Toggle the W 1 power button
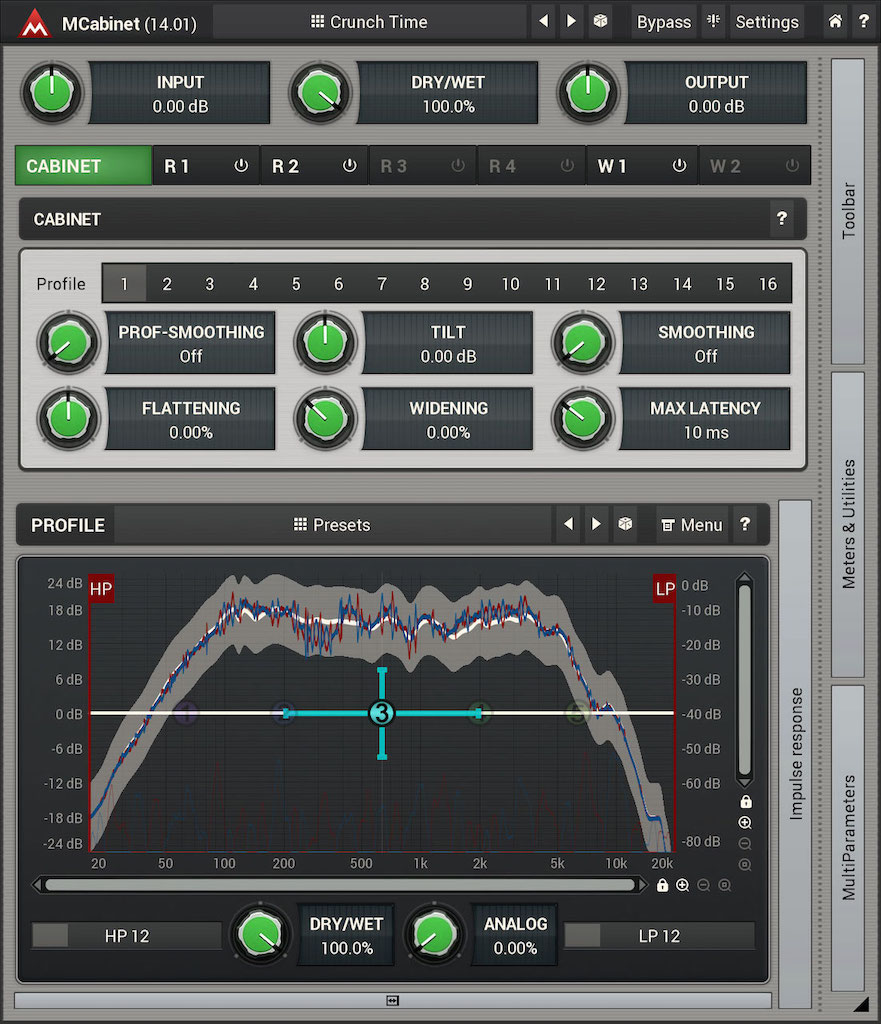This screenshot has width=881, height=1024. 680,166
